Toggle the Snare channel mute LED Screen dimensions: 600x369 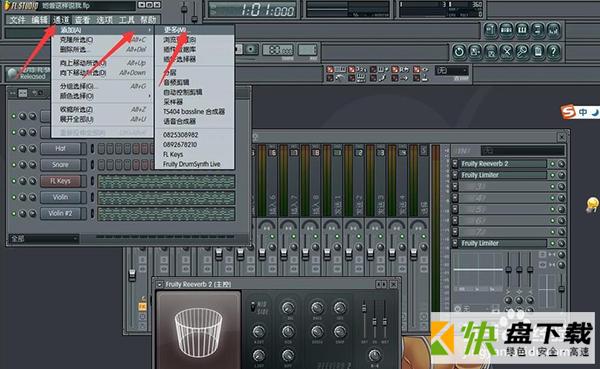click(14, 165)
